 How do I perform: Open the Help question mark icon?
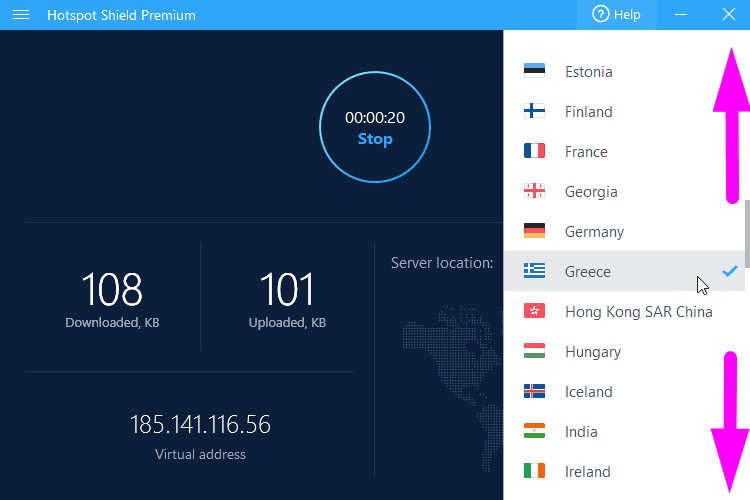(601, 14)
